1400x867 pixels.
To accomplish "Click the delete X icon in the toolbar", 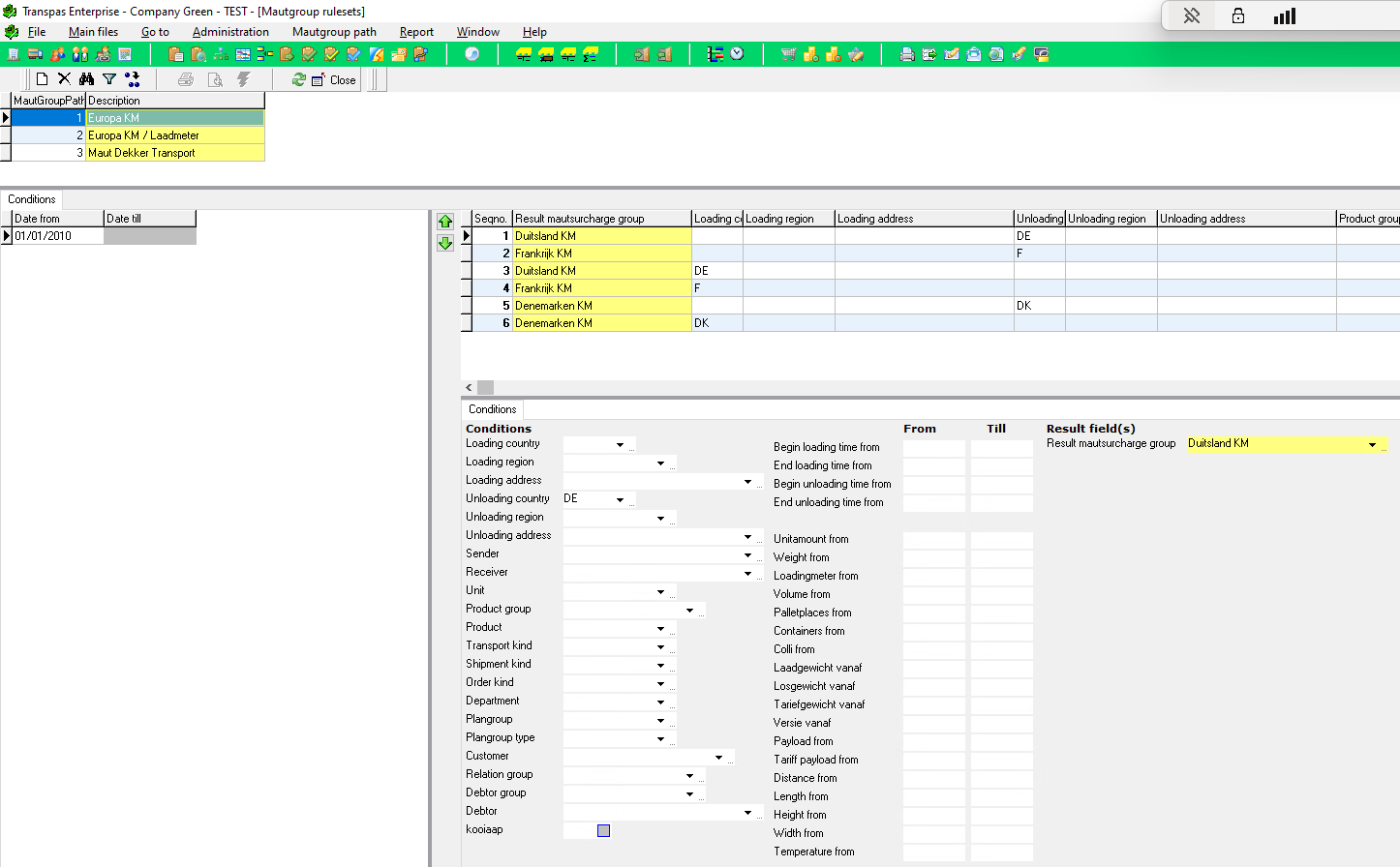I will [64, 79].
